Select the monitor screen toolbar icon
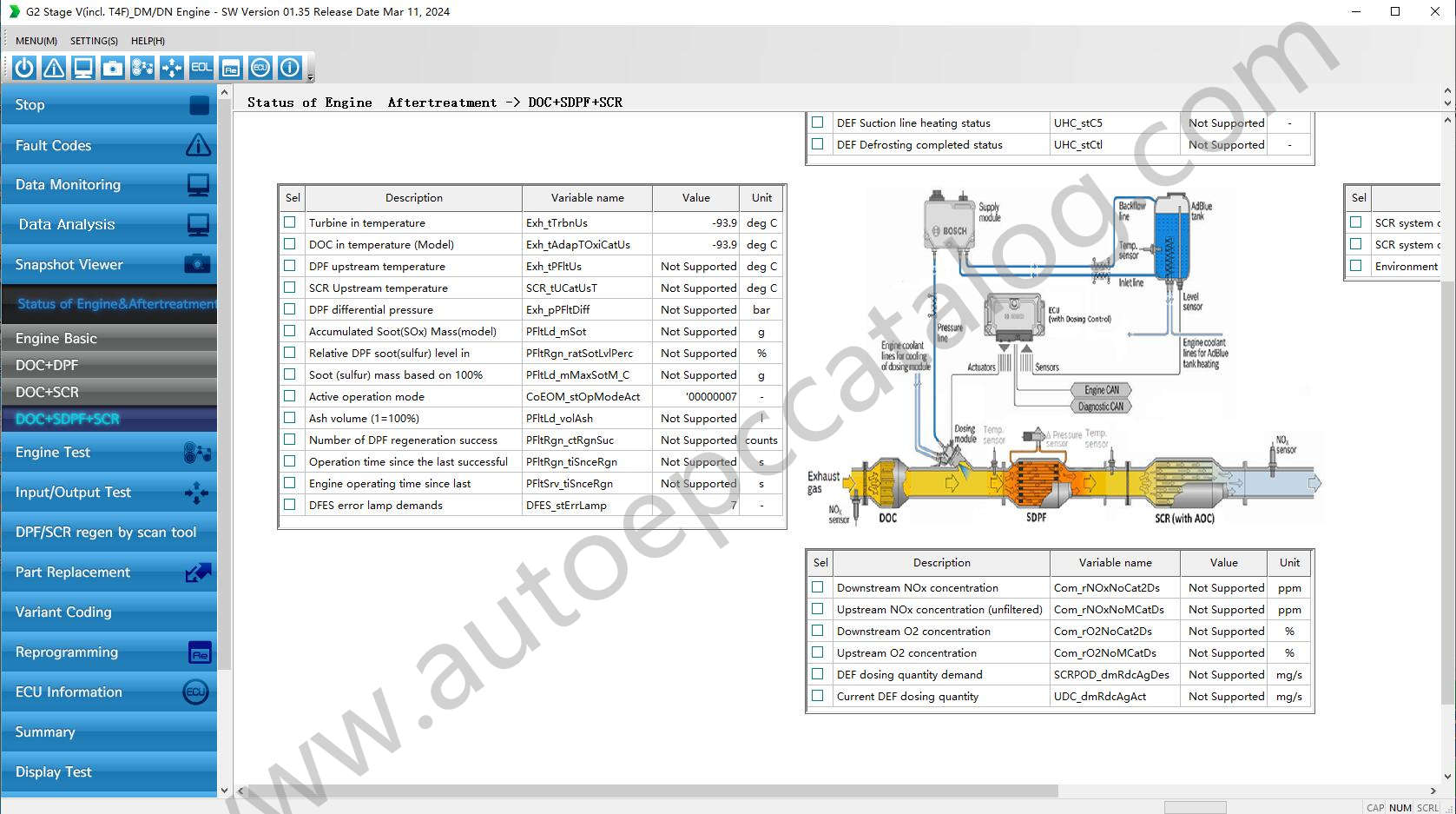This screenshot has height=814, width=1456. point(82,68)
